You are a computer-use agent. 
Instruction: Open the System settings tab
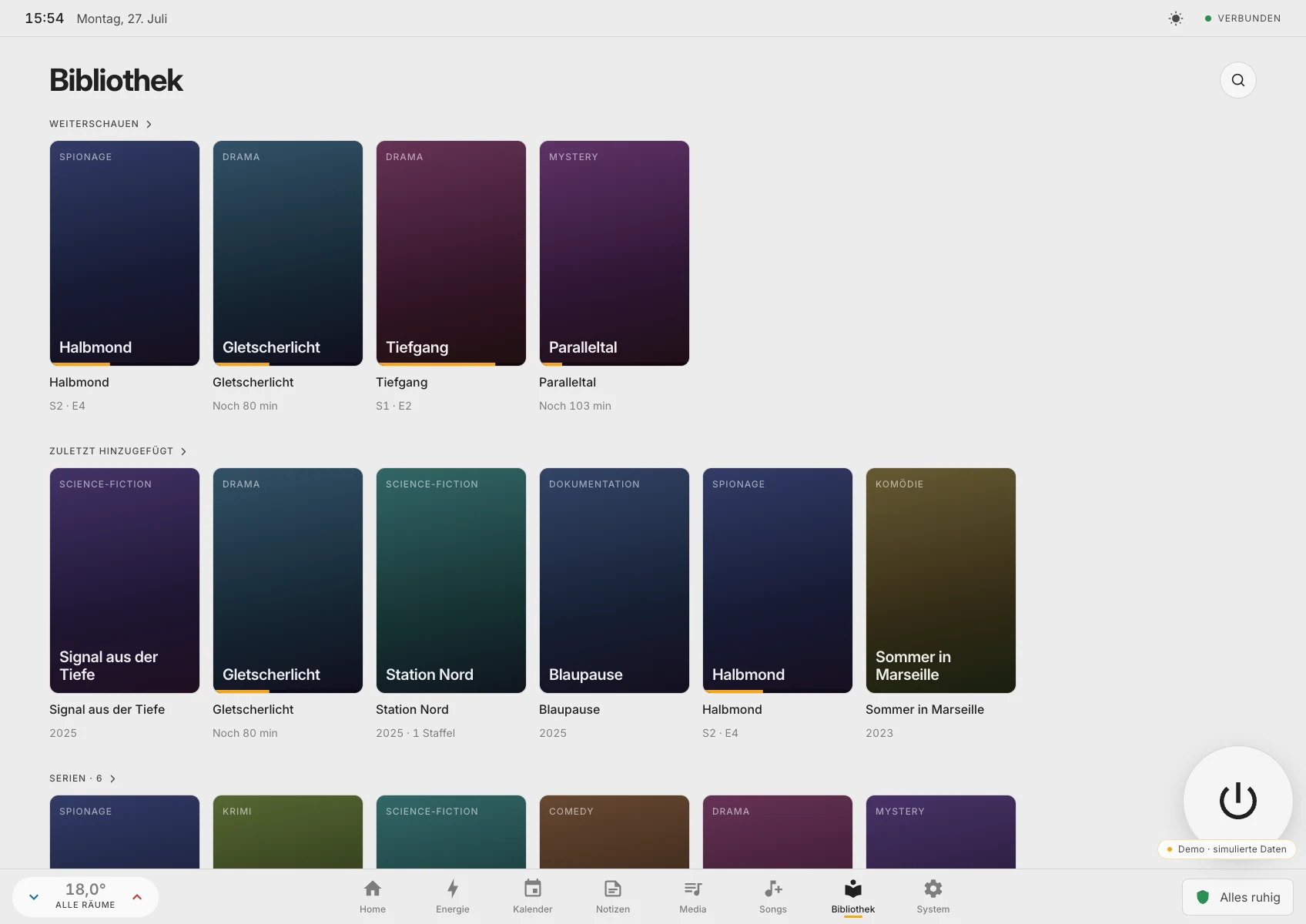pos(933,896)
